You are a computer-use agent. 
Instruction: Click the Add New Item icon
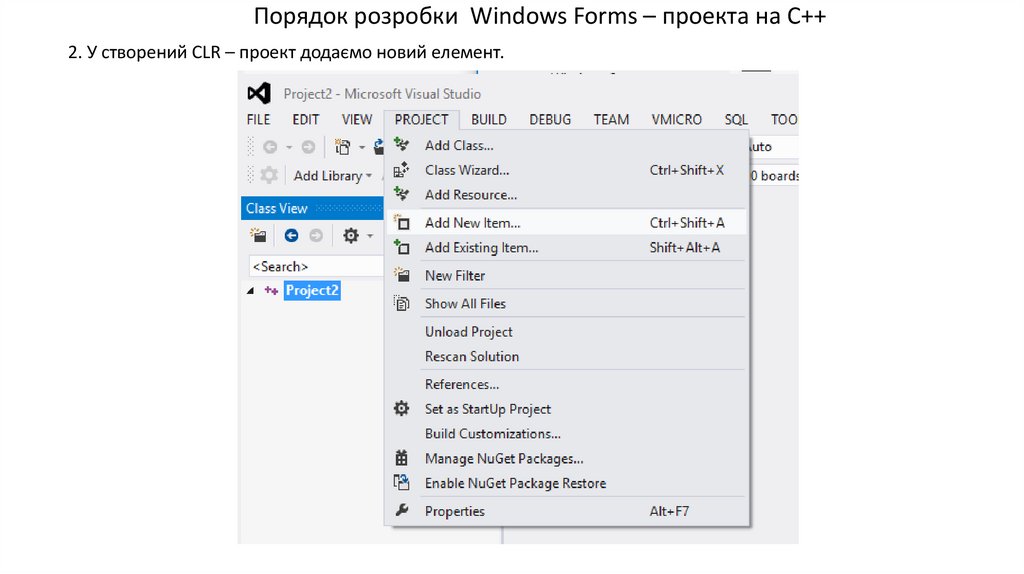pos(402,223)
